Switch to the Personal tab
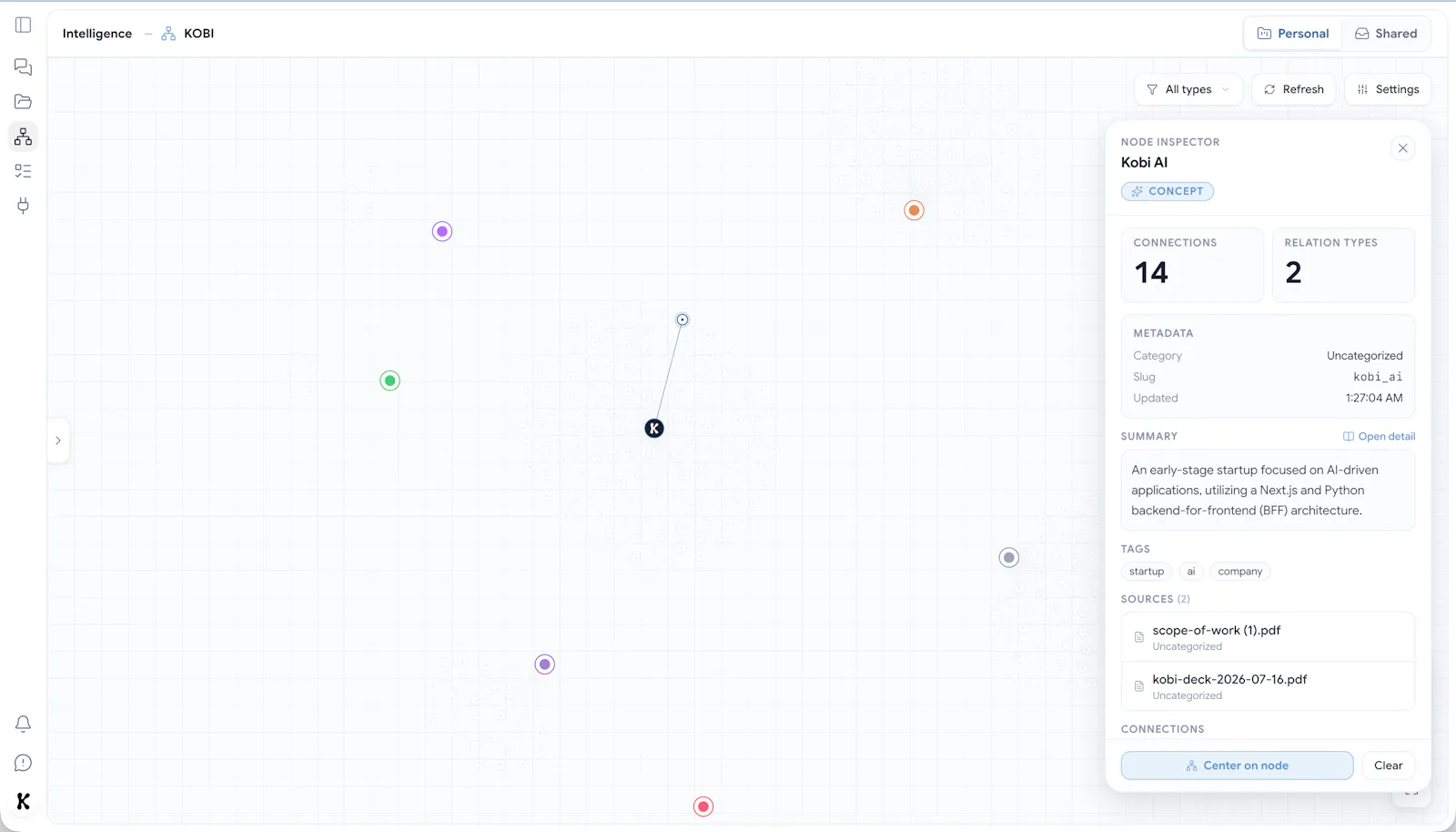The height and width of the screenshot is (832, 1456). tap(1293, 34)
